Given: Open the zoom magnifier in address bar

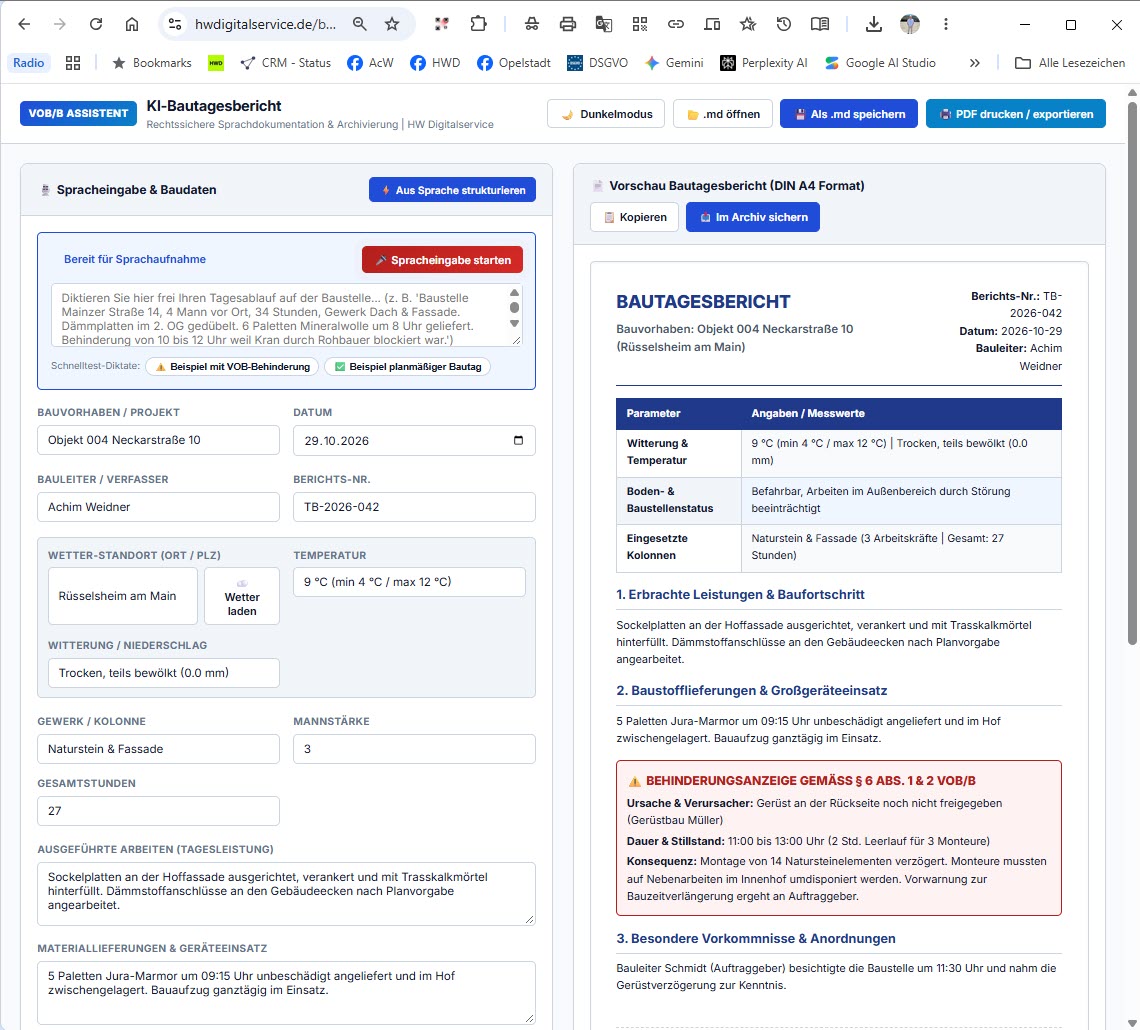Looking at the screenshot, I should (x=359, y=24).
